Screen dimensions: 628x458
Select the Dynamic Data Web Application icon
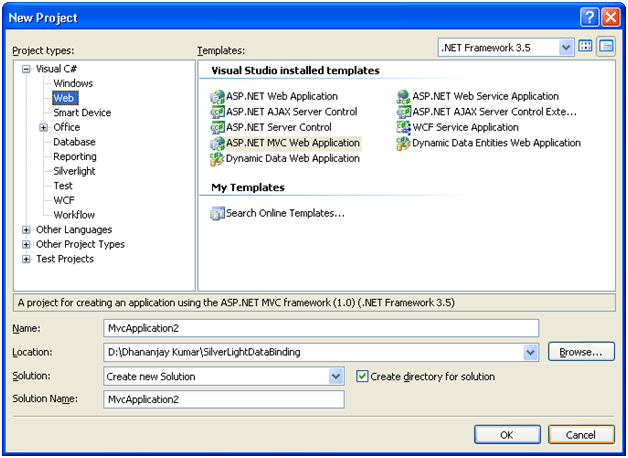[x=217, y=159]
